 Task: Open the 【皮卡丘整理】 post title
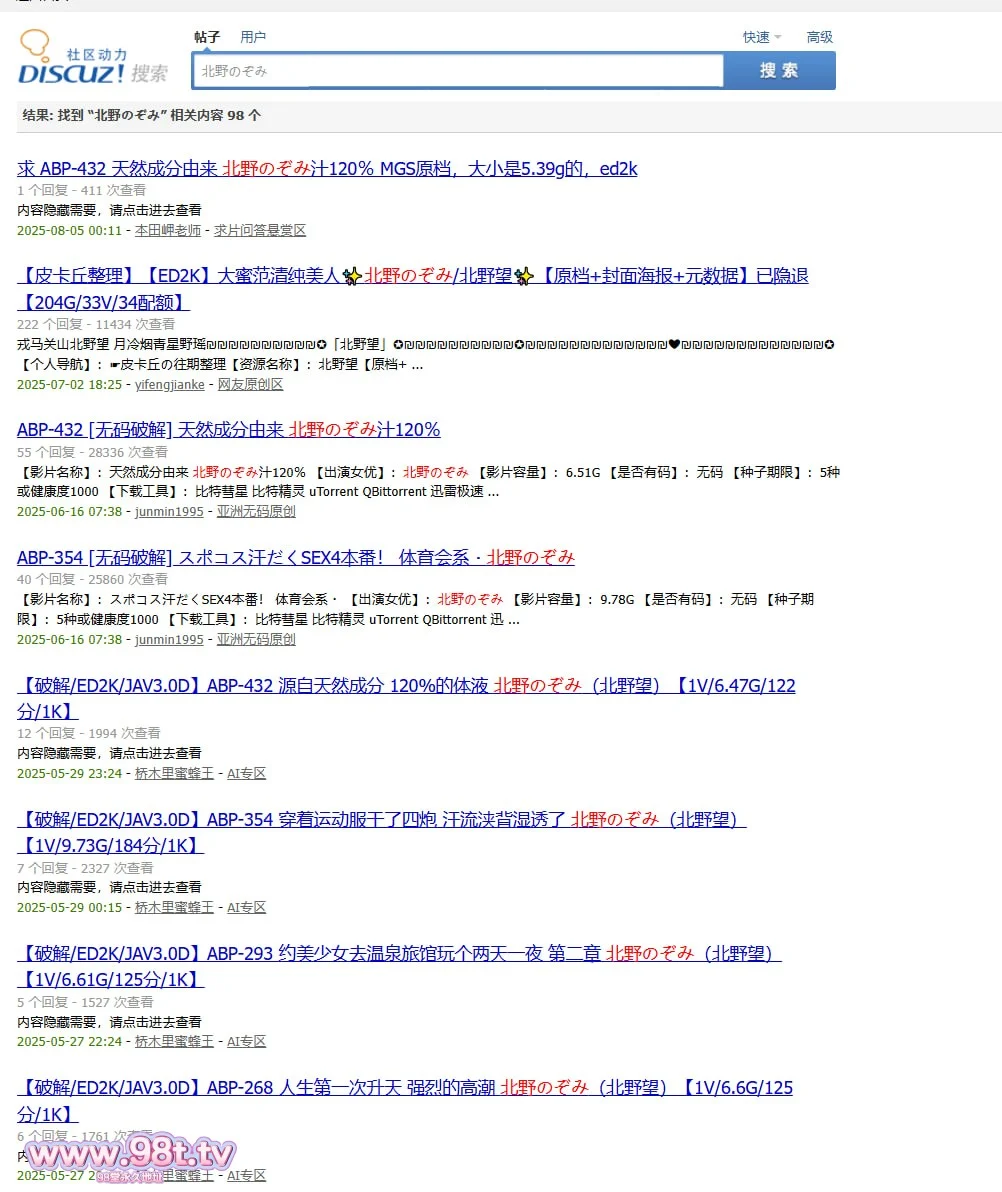[x=412, y=276]
